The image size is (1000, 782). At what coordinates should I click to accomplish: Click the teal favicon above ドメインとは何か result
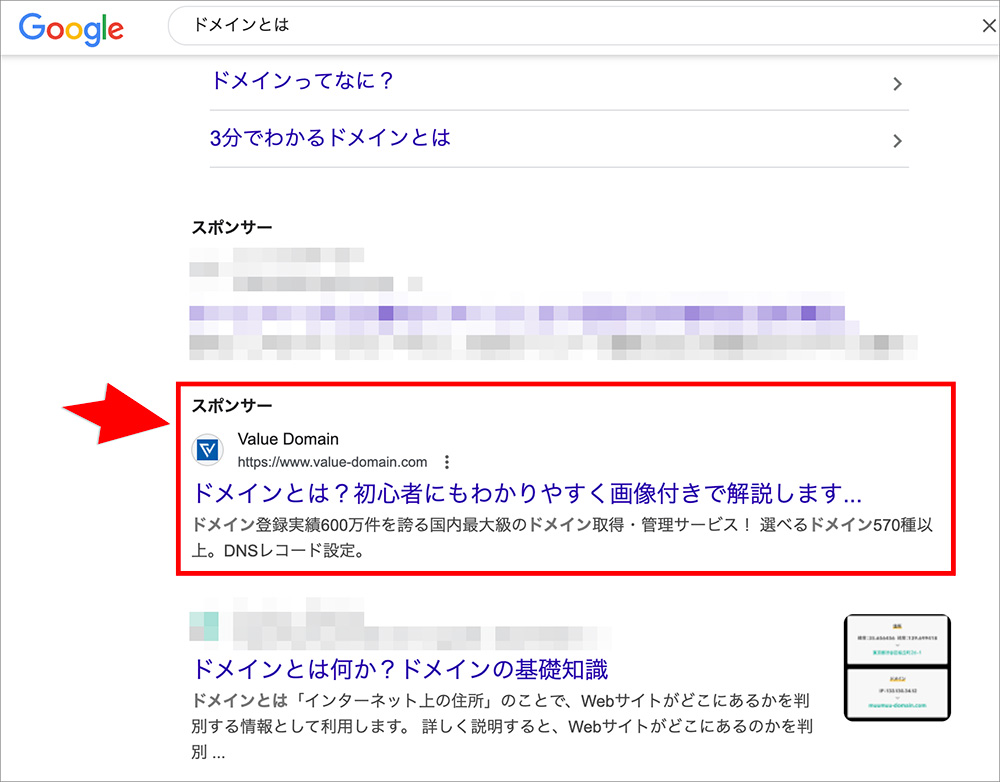[203, 626]
